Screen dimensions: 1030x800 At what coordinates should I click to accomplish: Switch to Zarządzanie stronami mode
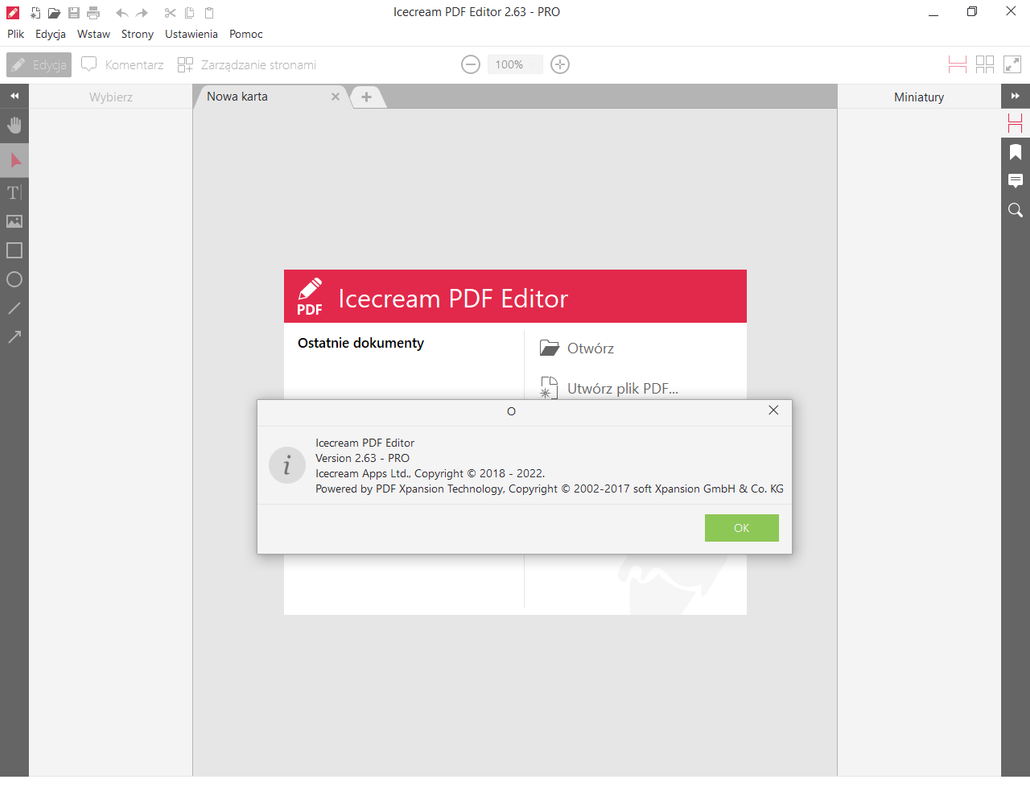pyautogui.click(x=247, y=64)
